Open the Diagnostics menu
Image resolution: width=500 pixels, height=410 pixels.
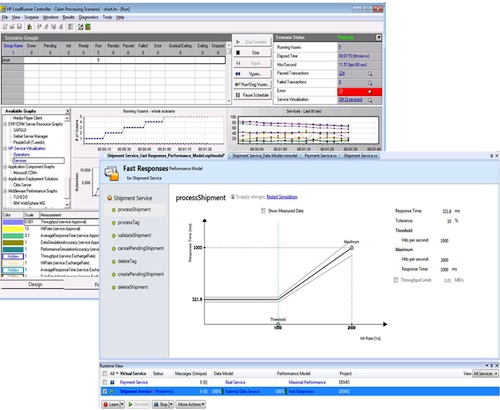tap(88, 17)
